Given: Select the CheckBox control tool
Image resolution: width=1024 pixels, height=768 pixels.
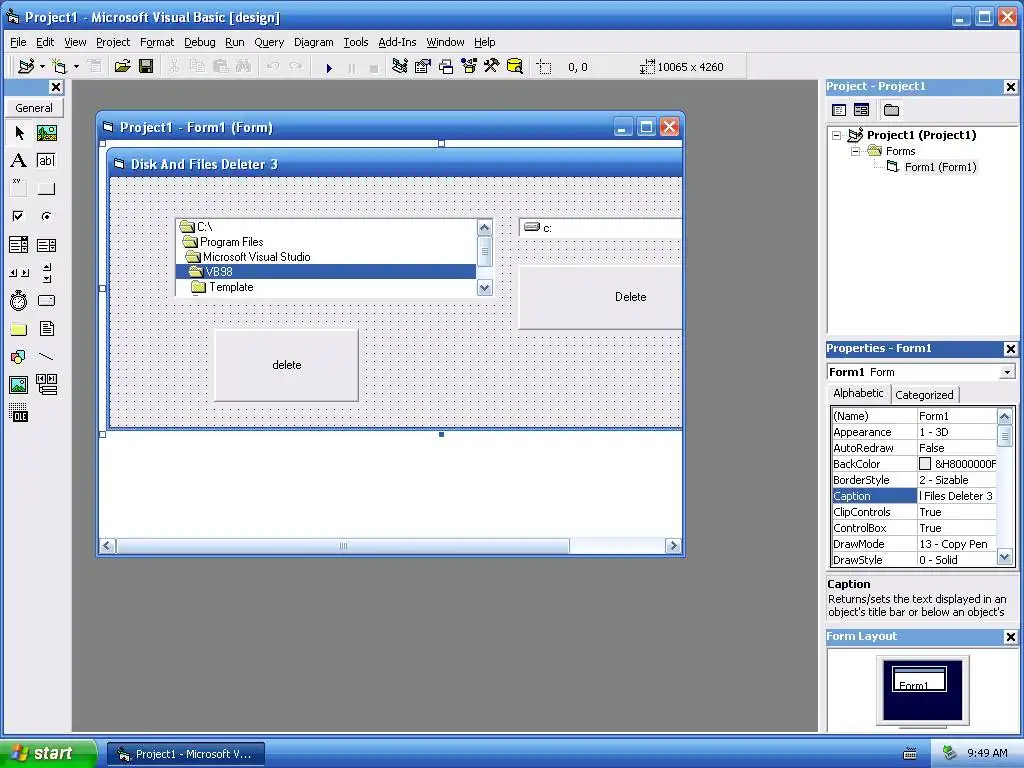Looking at the screenshot, I should tap(19, 216).
